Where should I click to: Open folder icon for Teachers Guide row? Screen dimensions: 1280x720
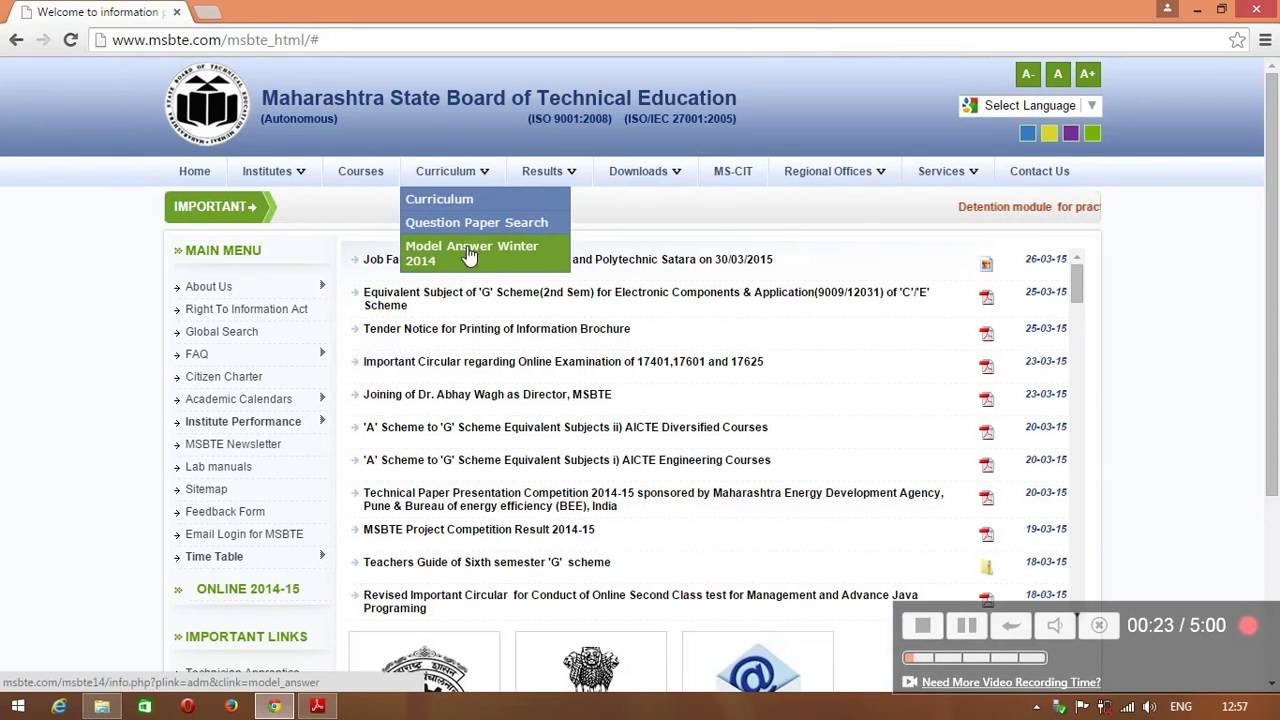pos(987,567)
